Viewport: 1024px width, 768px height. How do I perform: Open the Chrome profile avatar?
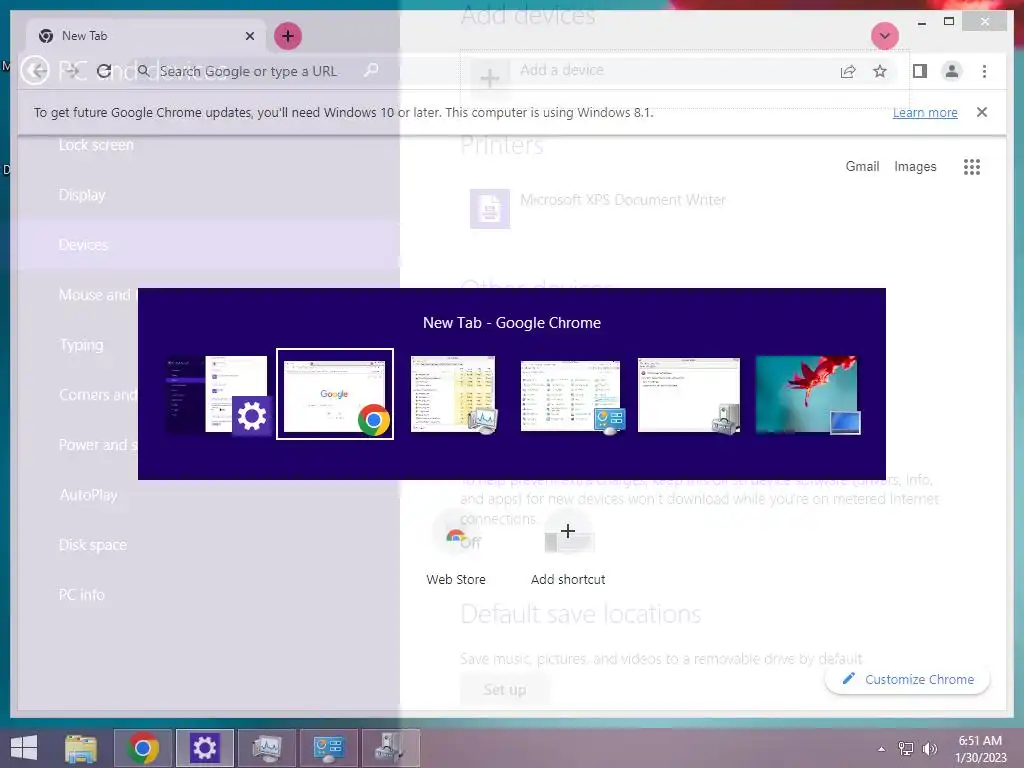(x=952, y=71)
